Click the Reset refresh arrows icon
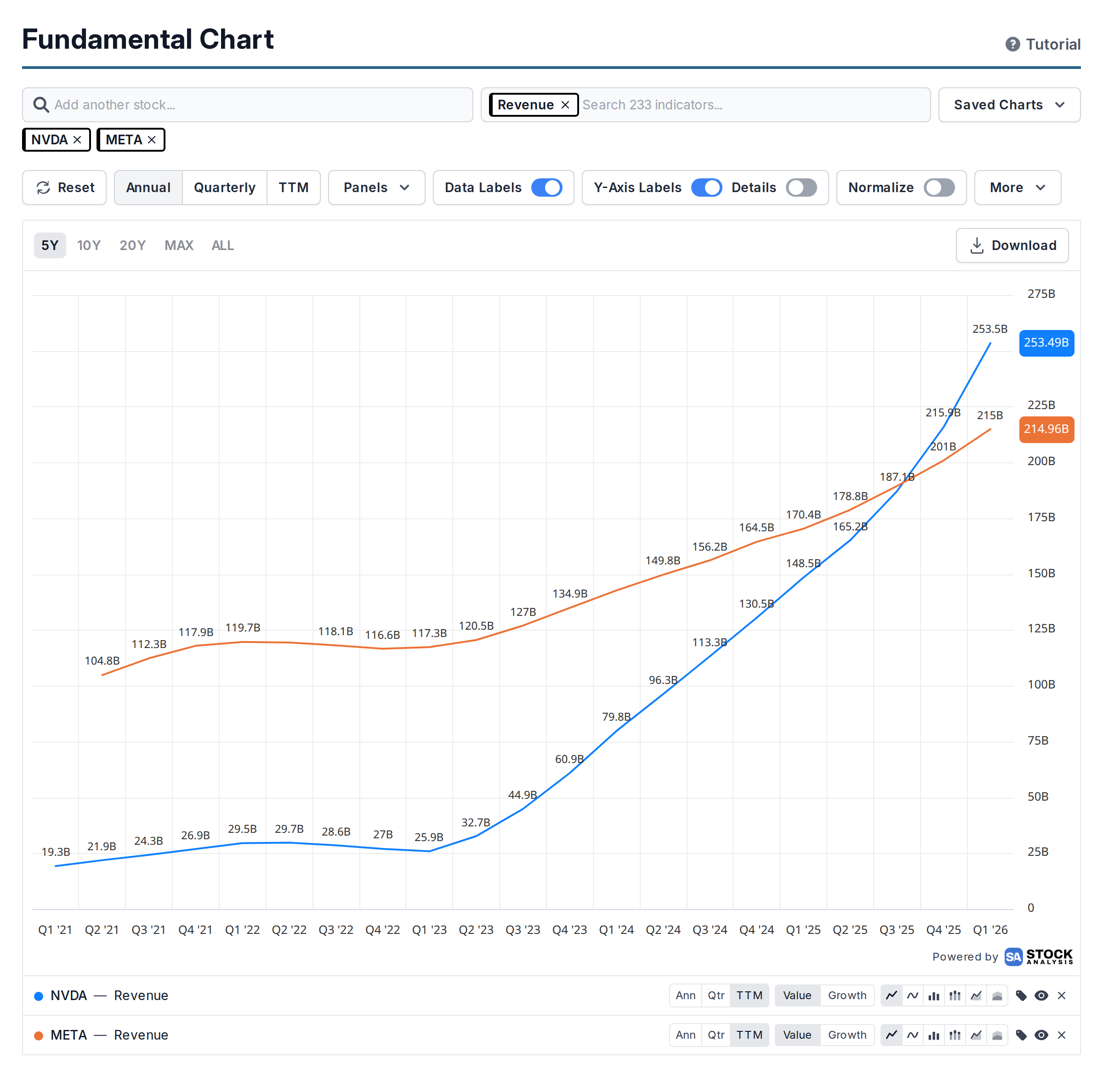 coord(43,188)
